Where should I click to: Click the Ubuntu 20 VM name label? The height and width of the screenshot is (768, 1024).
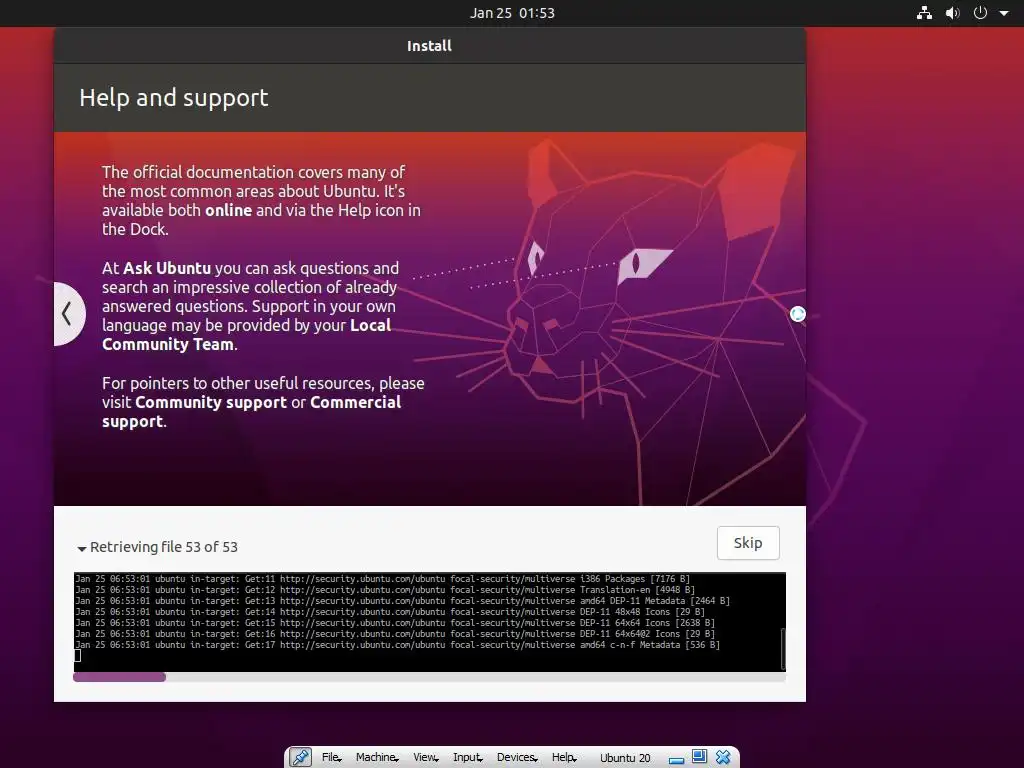pos(625,758)
